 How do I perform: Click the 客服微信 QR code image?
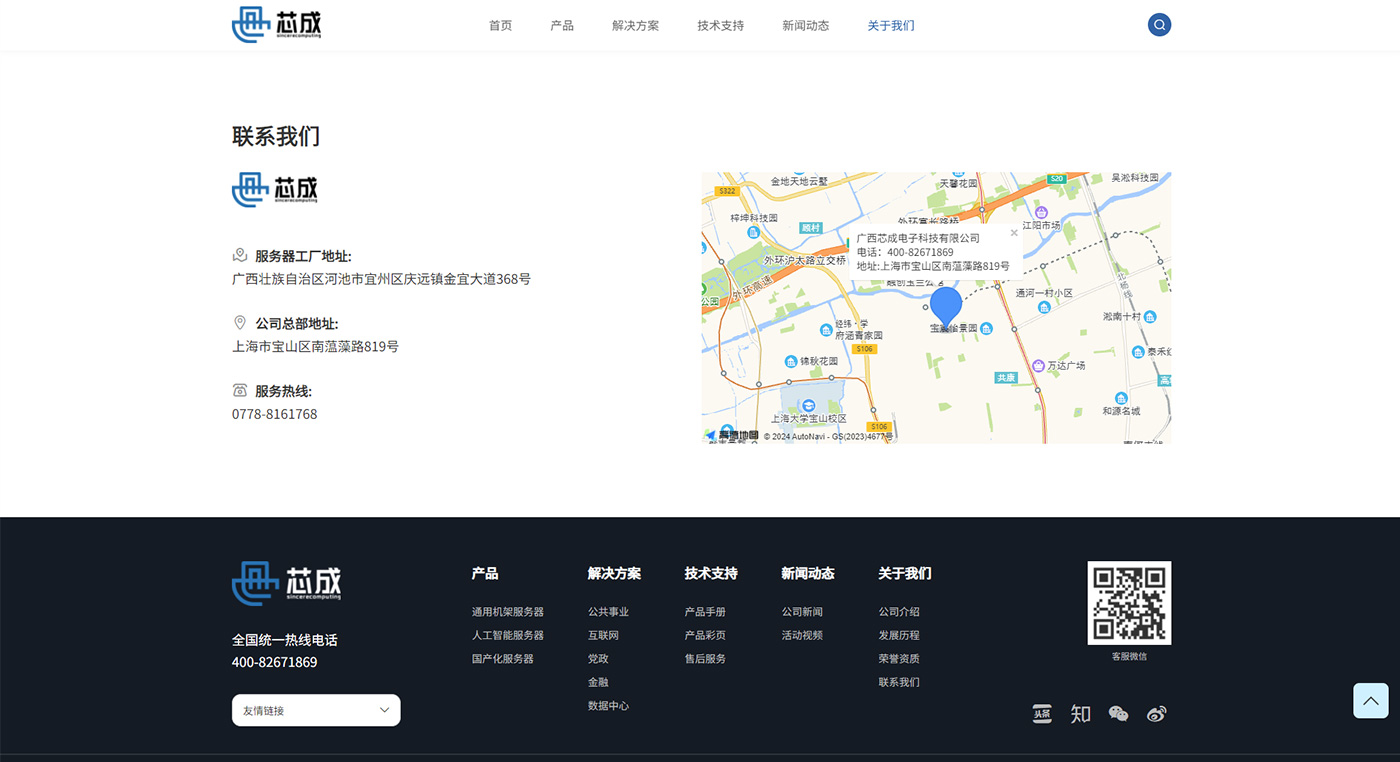point(1129,602)
